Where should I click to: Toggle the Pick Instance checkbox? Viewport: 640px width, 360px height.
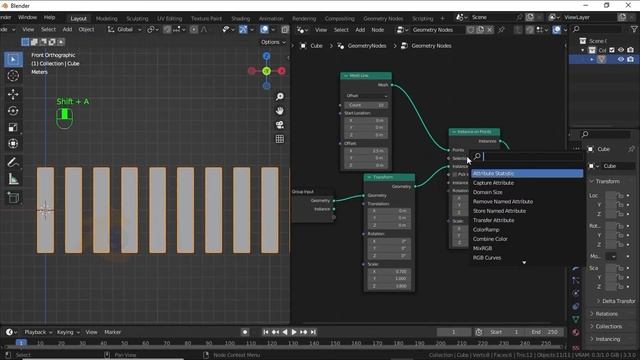455,174
